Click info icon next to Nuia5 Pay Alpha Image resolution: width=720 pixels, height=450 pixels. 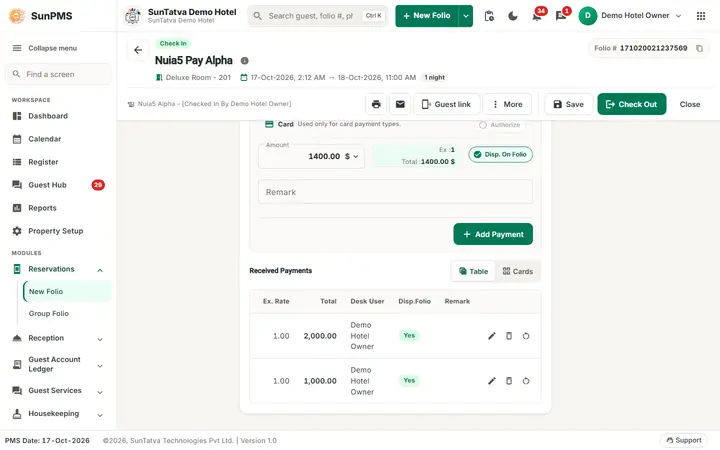(245, 61)
